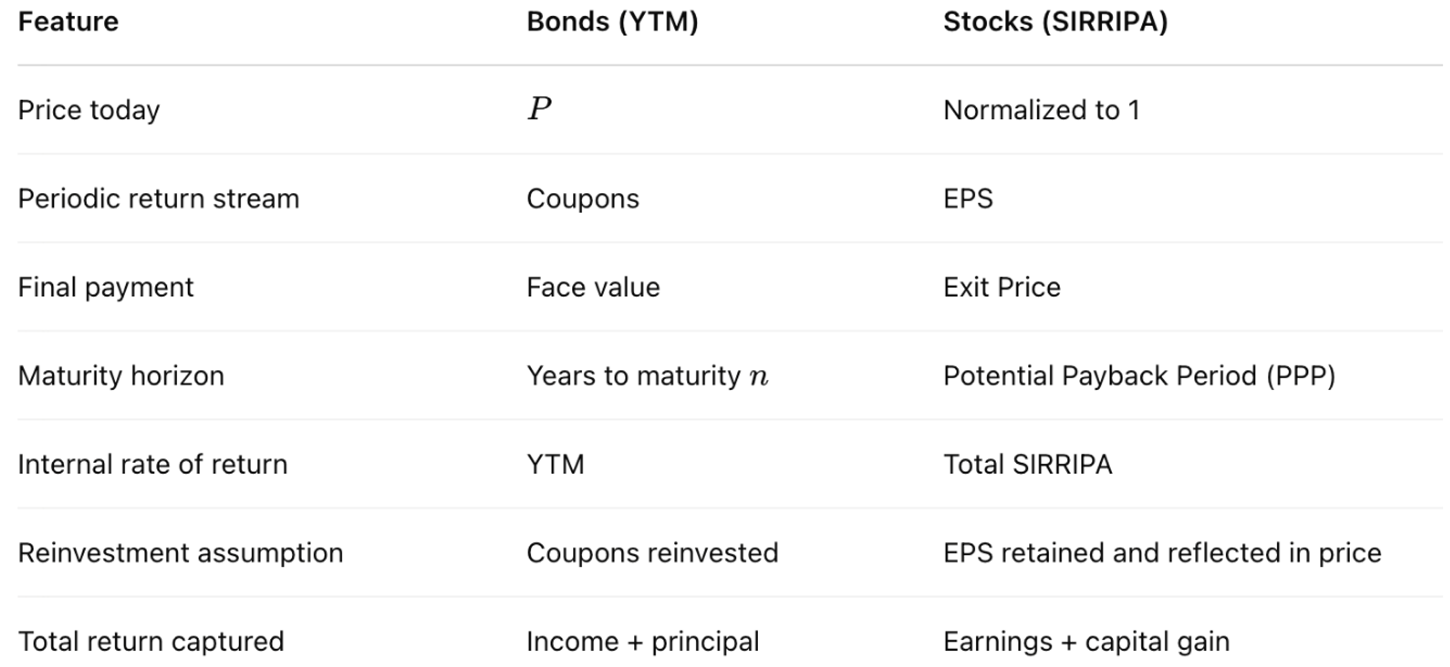Select the Normalized to 1 cell

pyautogui.click(x=1041, y=110)
